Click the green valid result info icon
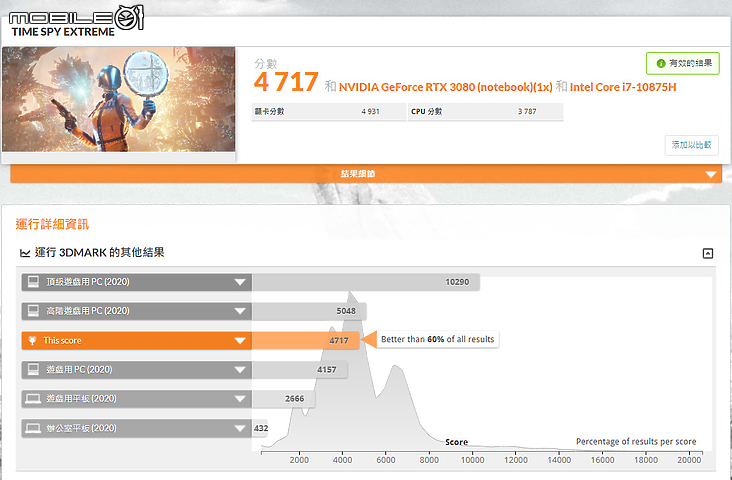 661,64
